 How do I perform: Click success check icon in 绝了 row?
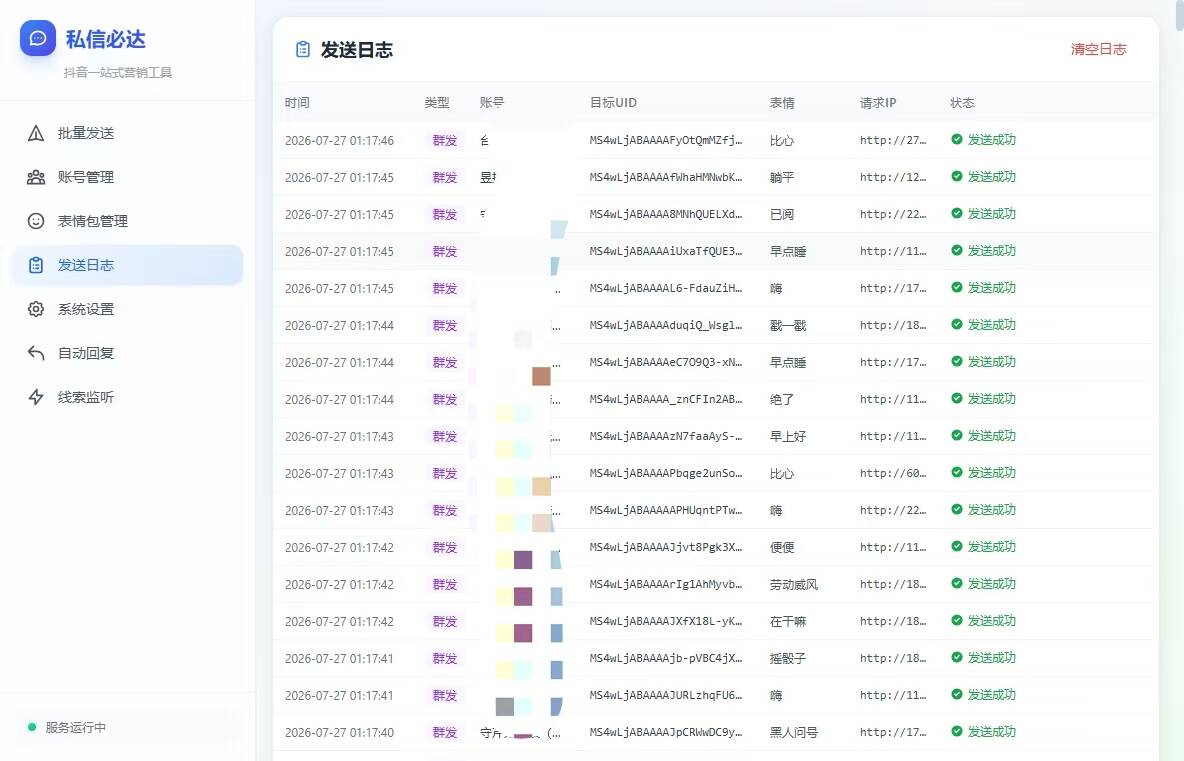pyautogui.click(x=957, y=399)
